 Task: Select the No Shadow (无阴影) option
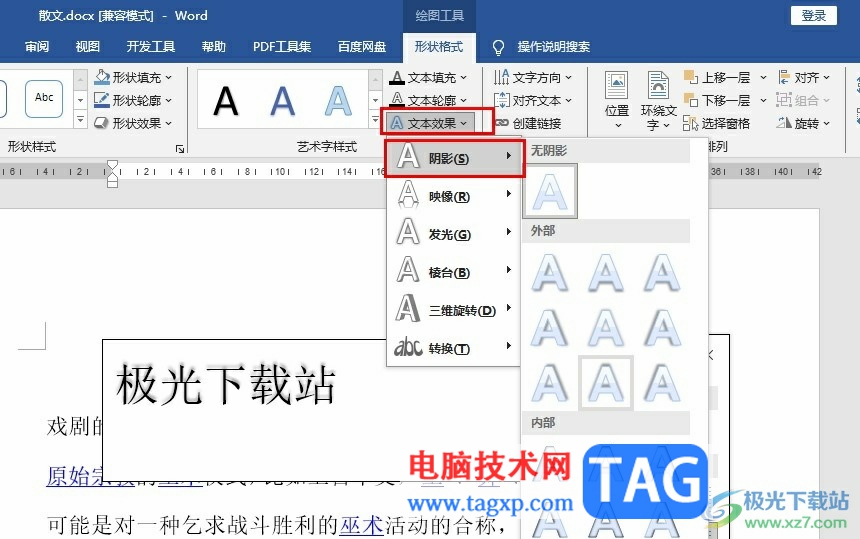(x=550, y=191)
